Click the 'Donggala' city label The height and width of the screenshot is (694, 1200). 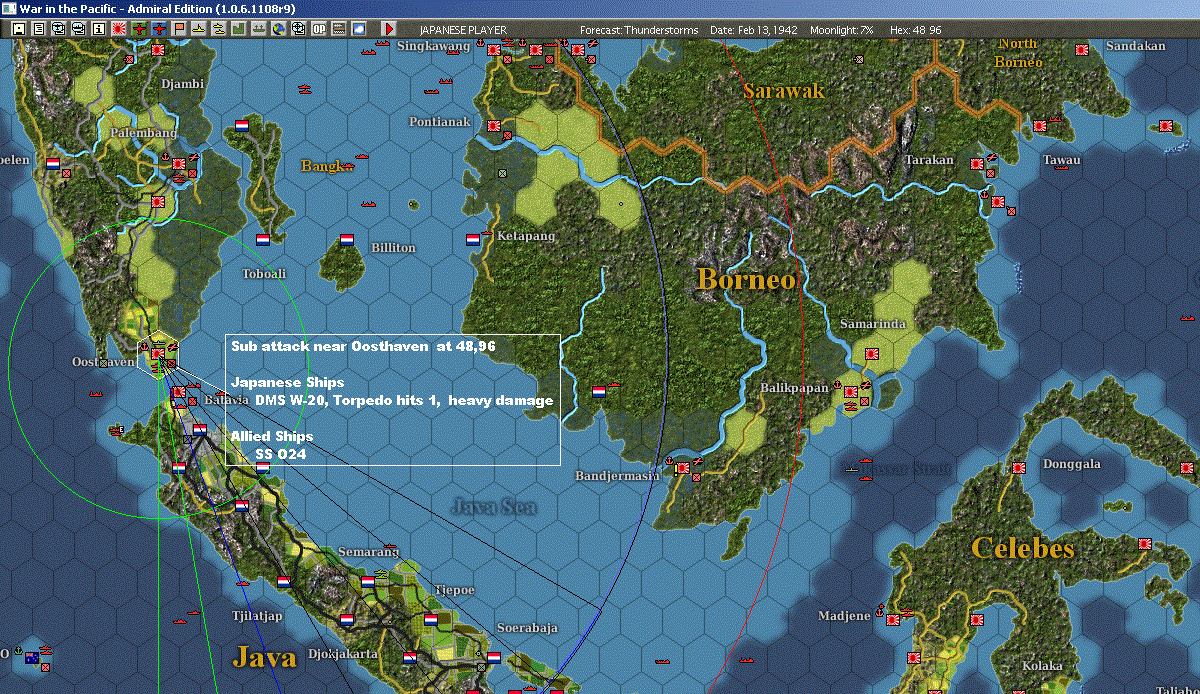coord(1072,464)
